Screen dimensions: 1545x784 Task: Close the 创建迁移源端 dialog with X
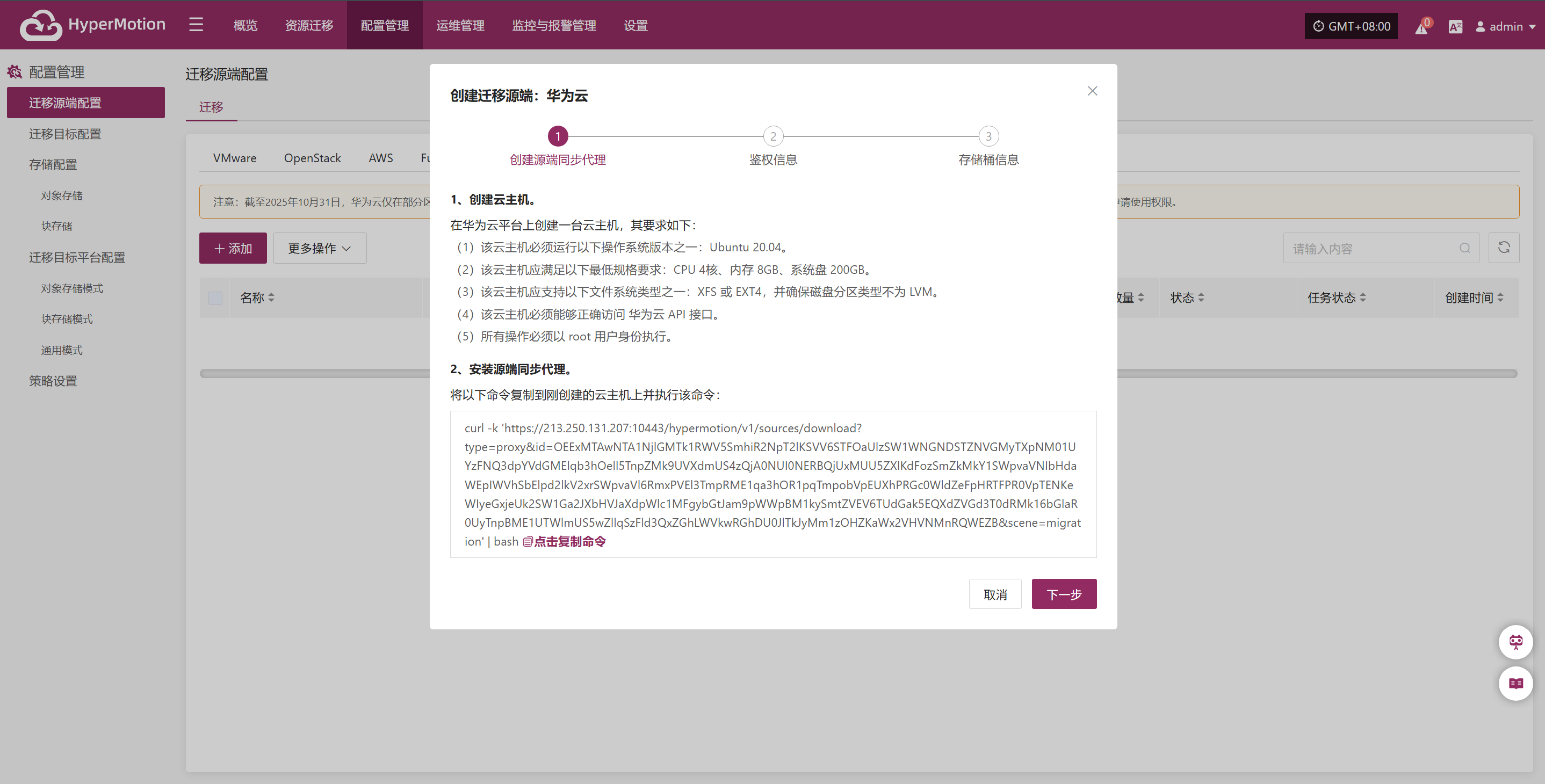coord(1092,91)
